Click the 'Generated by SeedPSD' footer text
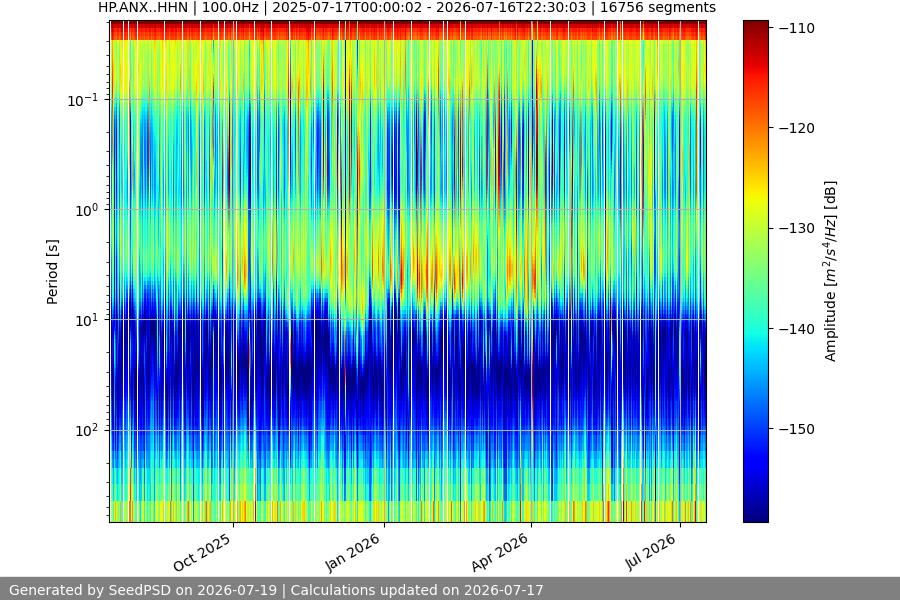Viewport: 900px width, 600px height. tap(276, 590)
